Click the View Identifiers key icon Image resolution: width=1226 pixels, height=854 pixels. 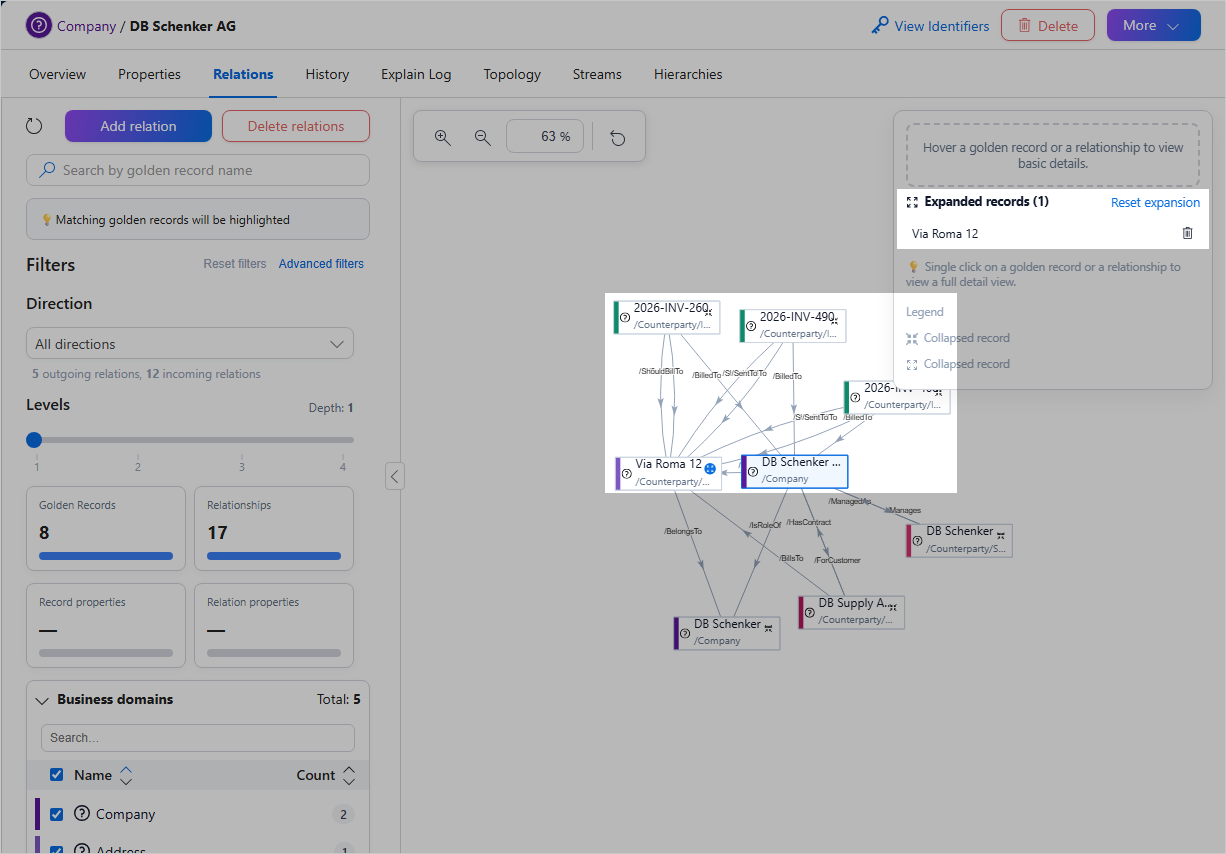[x=880, y=26]
